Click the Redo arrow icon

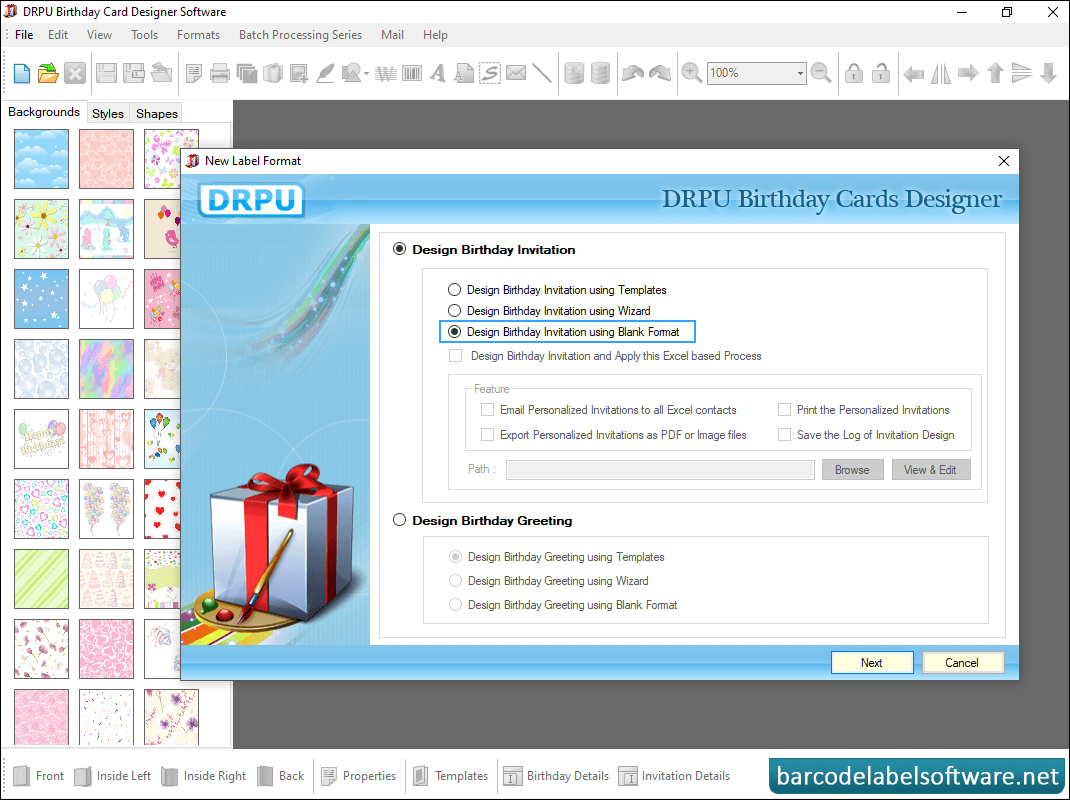tap(660, 73)
